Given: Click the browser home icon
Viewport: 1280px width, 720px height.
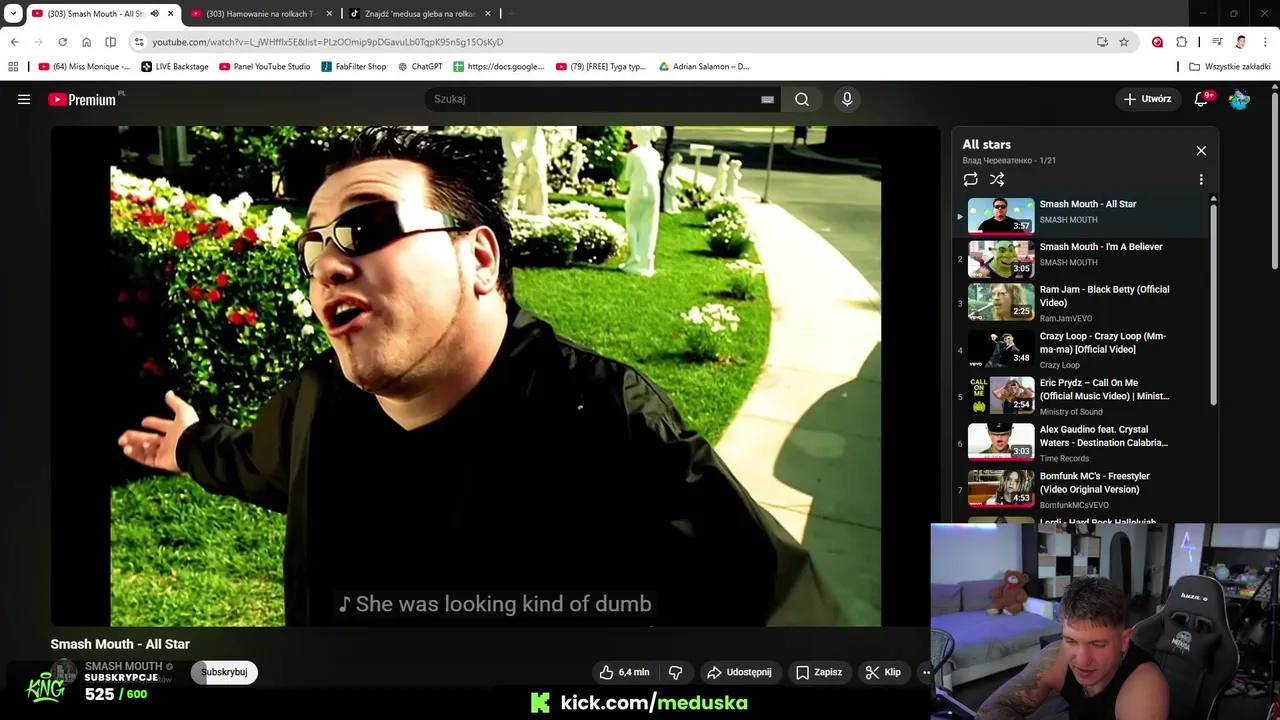Looking at the screenshot, I should 86,42.
